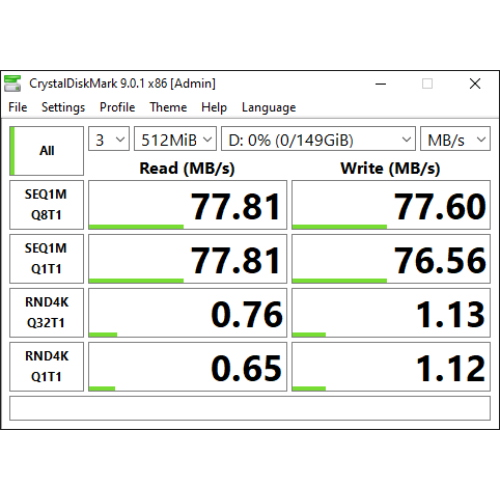Minimize the CrystalDiskMark window
The width and height of the screenshot is (500, 500).
coord(381,84)
